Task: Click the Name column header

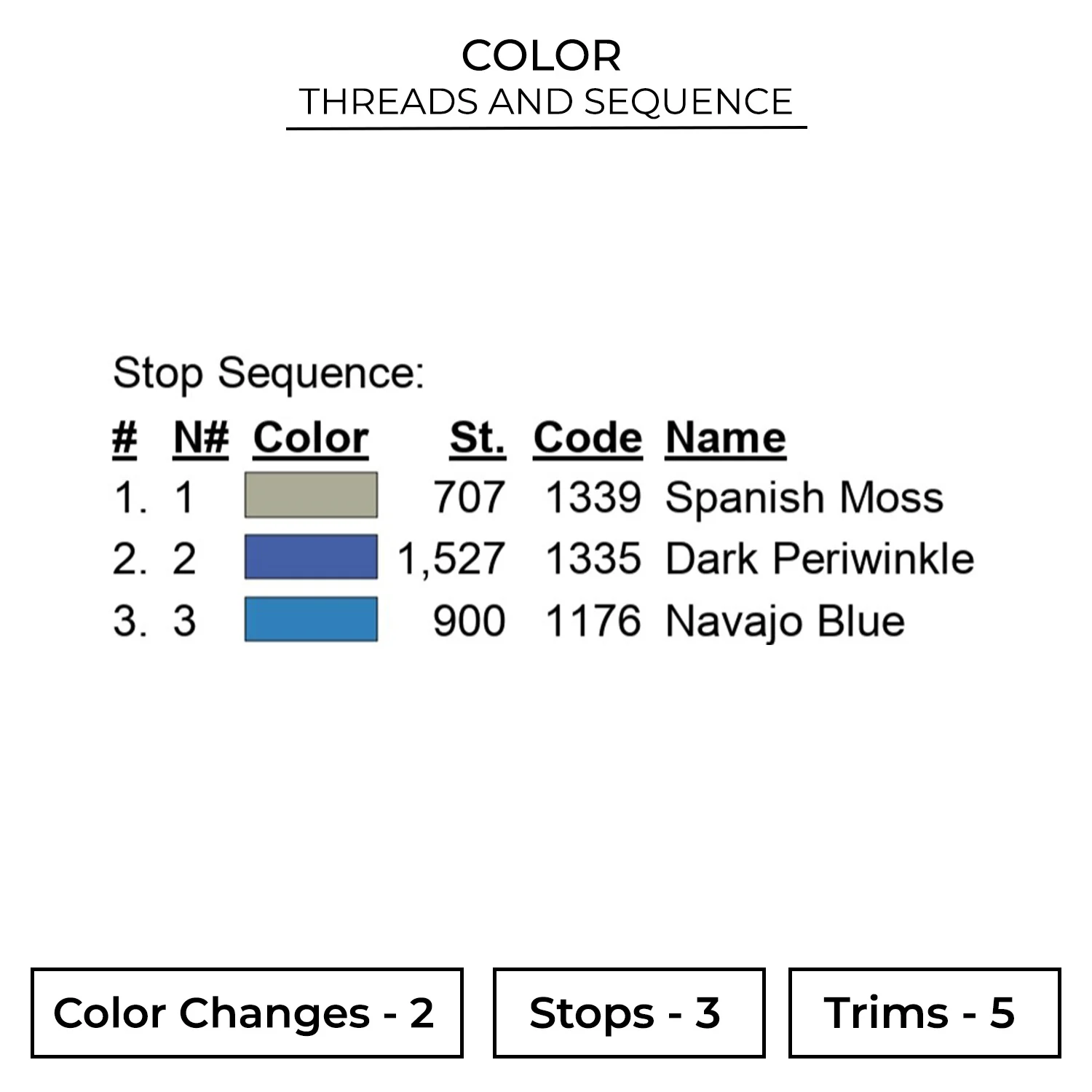Action: 725,438
